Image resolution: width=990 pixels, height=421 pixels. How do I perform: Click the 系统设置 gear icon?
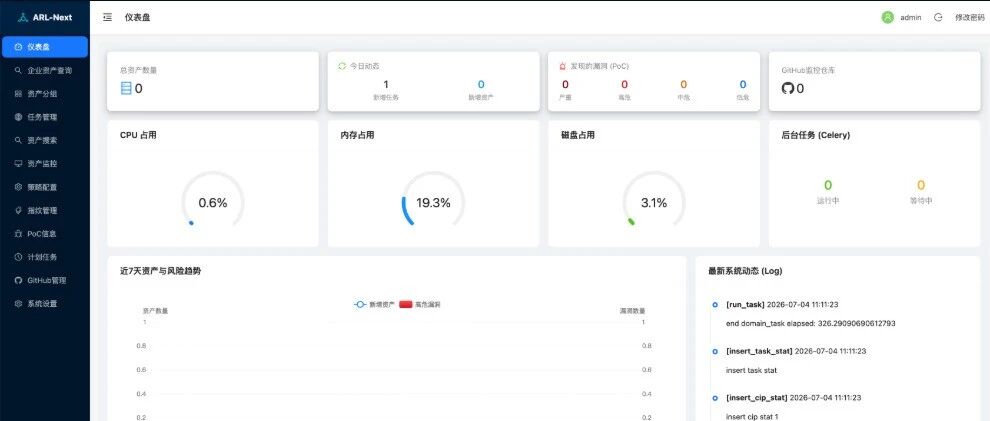pyautogui.click(x=18, y=304)
